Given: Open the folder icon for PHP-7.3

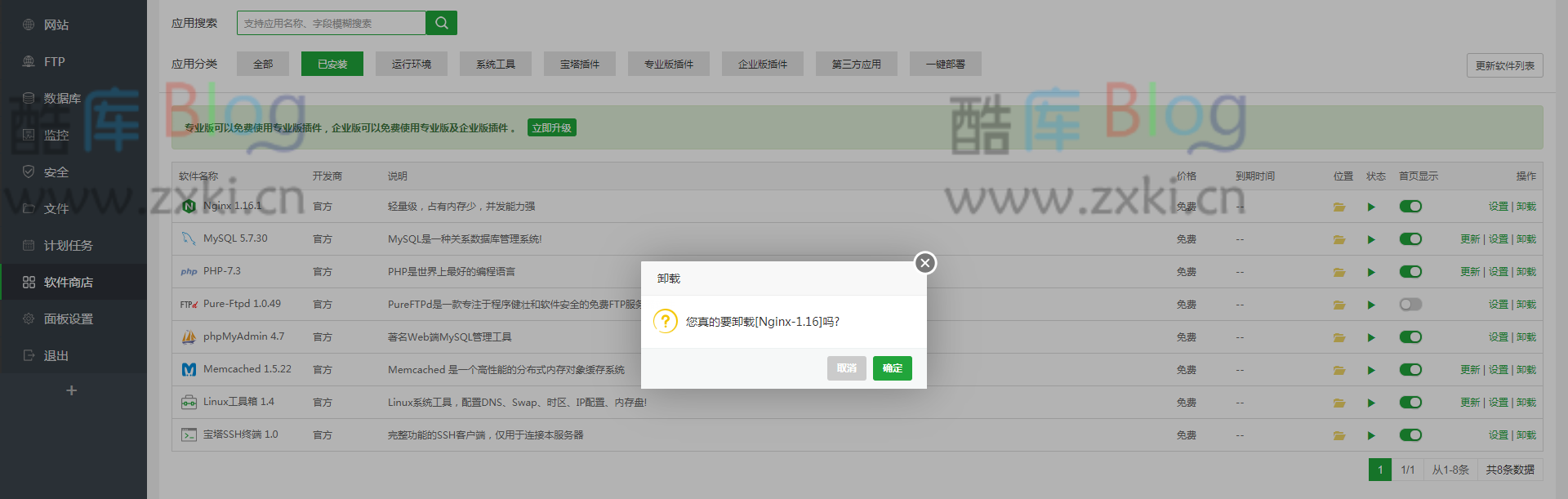Looking at the screenshot, I should [x=1339, y=272].
